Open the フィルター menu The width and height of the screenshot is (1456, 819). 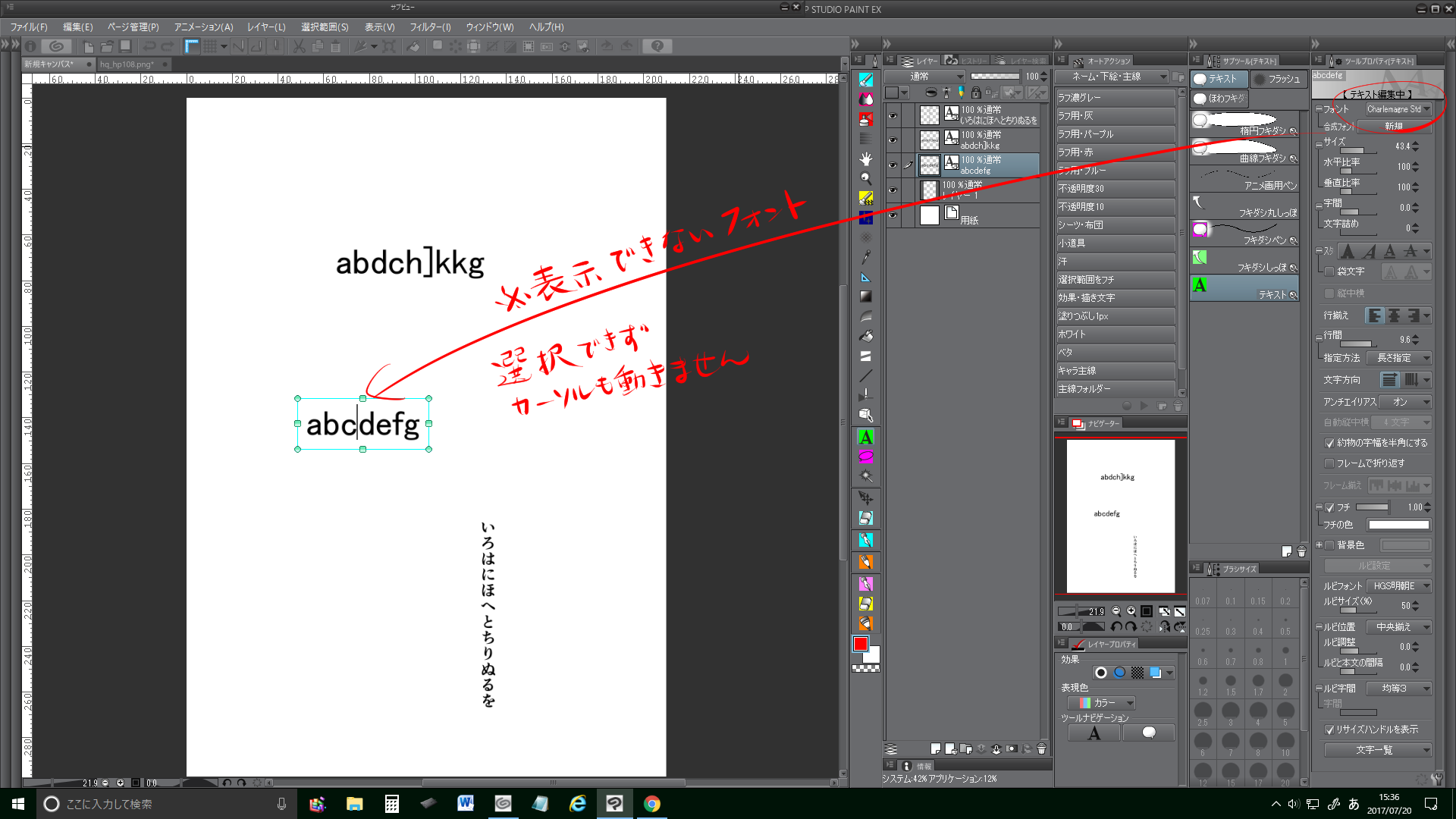(430, 27)
